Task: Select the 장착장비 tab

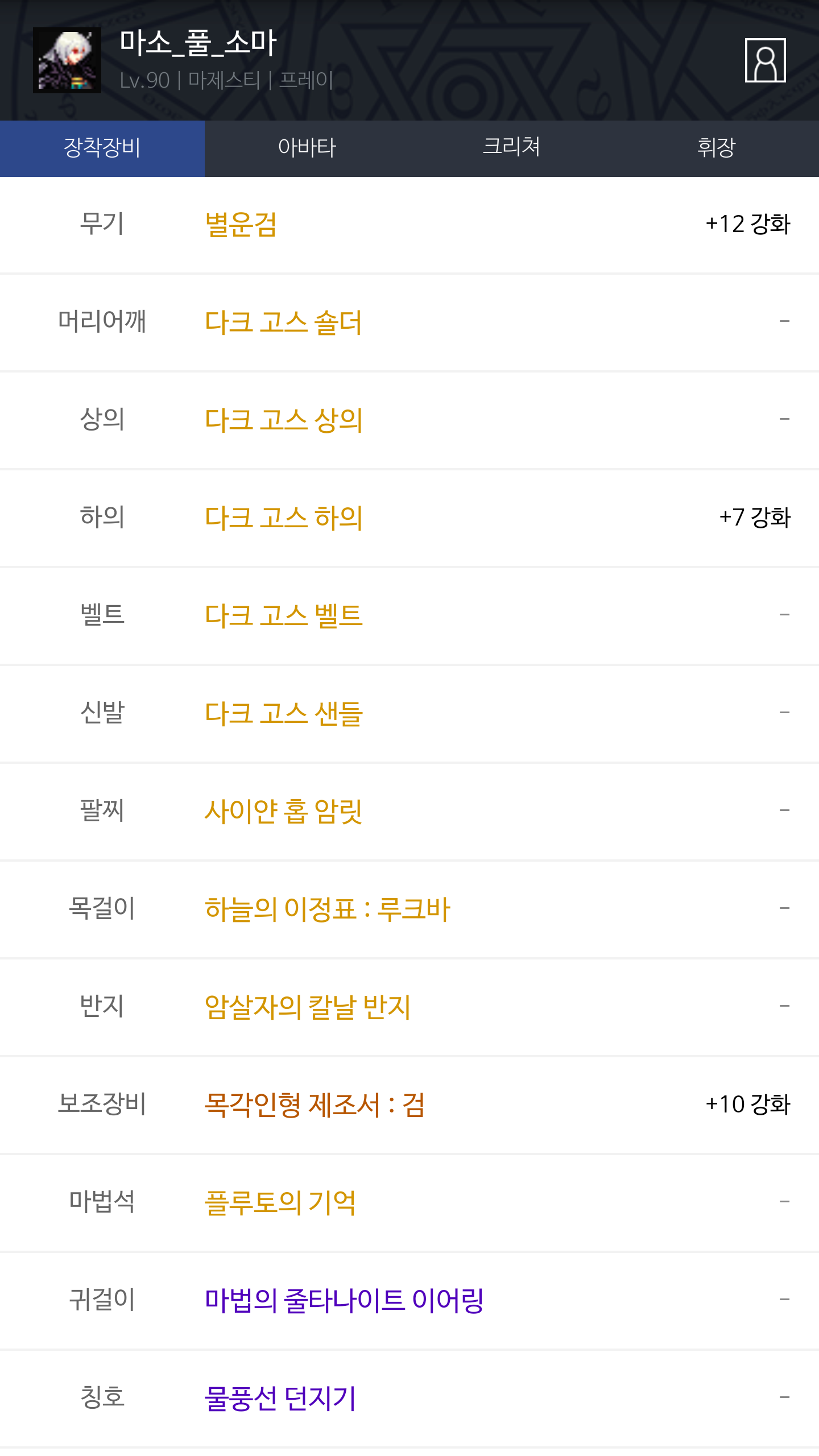Action: click(102, 148)
